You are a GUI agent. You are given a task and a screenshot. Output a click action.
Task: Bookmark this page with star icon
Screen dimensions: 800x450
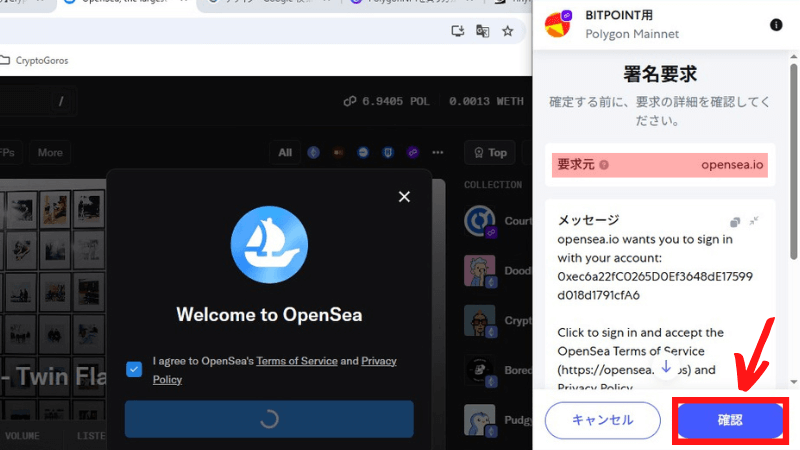507,31
